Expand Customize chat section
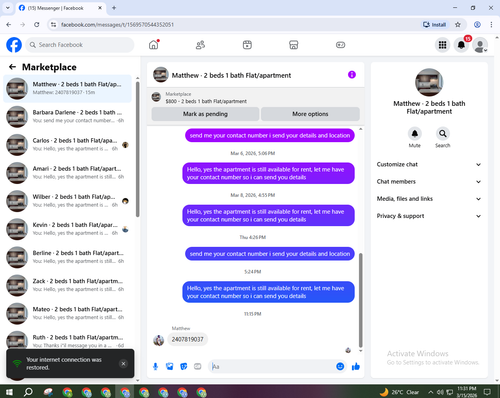The image size is (500, 398). [x=429, y=164]
